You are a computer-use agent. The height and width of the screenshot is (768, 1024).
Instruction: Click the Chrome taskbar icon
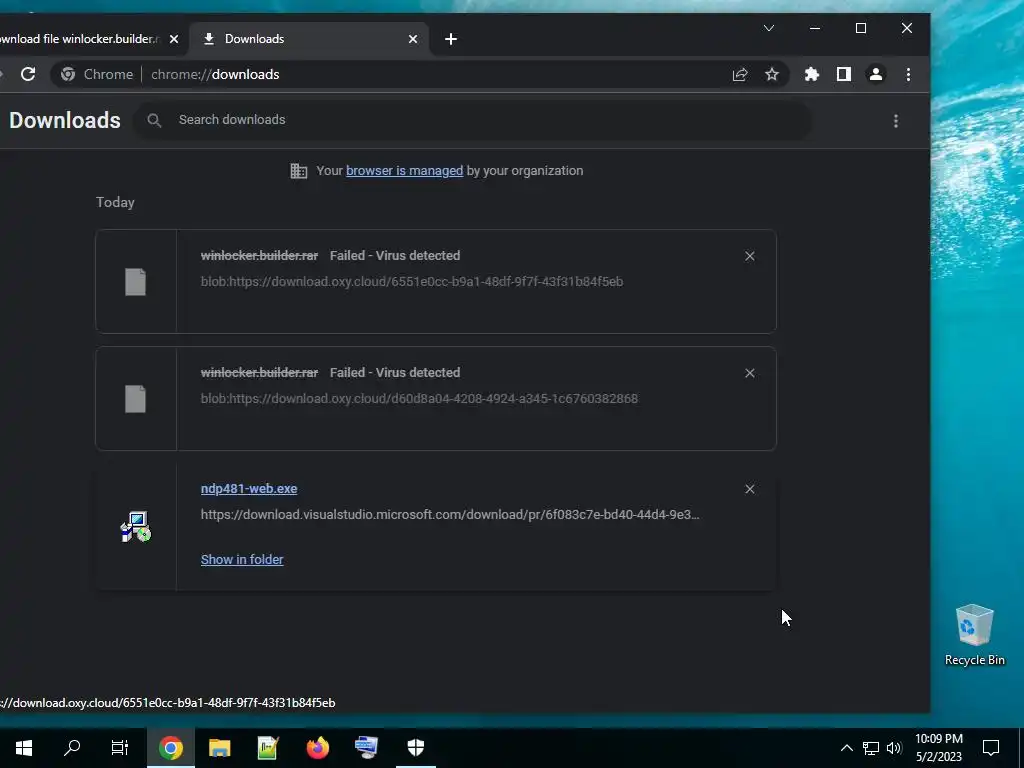170,748
